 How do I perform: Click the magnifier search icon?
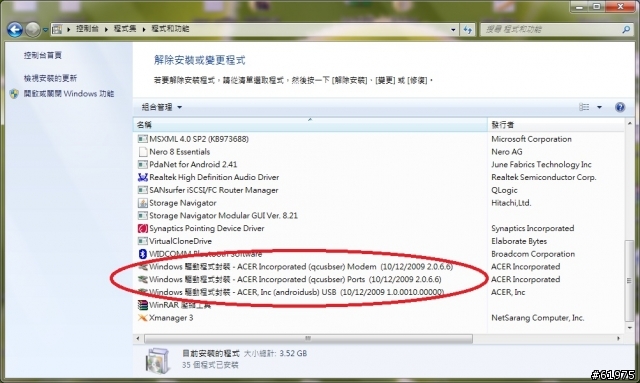pos(626,29)
